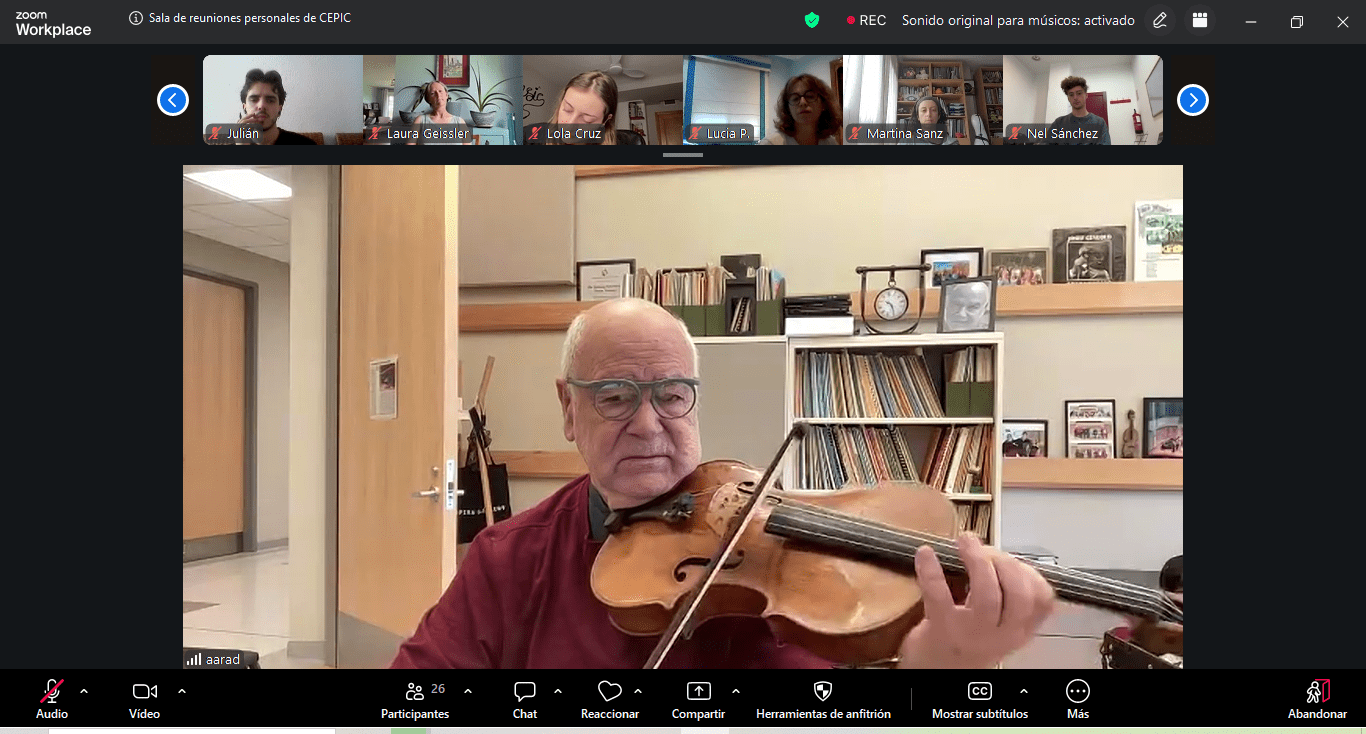This screenshot has width=1366, height=734.
Task: Restore down the Zoom window
Action: pyautogui.click(x=1297, y=21)
